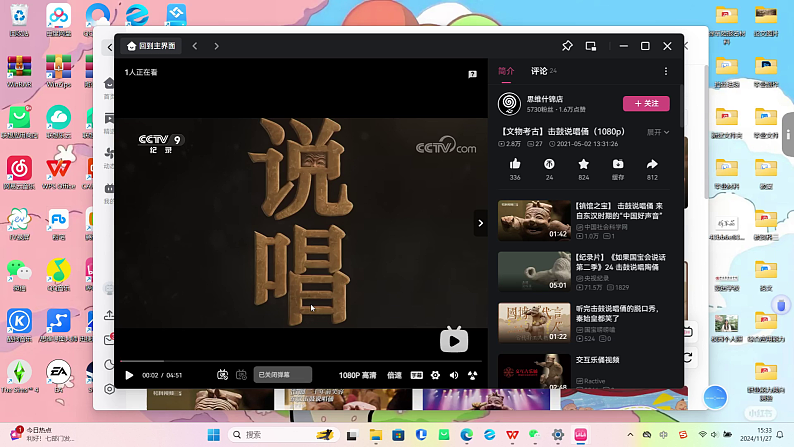Click the taskbar 搜索 search box
Screen dimensions: 794x447
(284, 435)
